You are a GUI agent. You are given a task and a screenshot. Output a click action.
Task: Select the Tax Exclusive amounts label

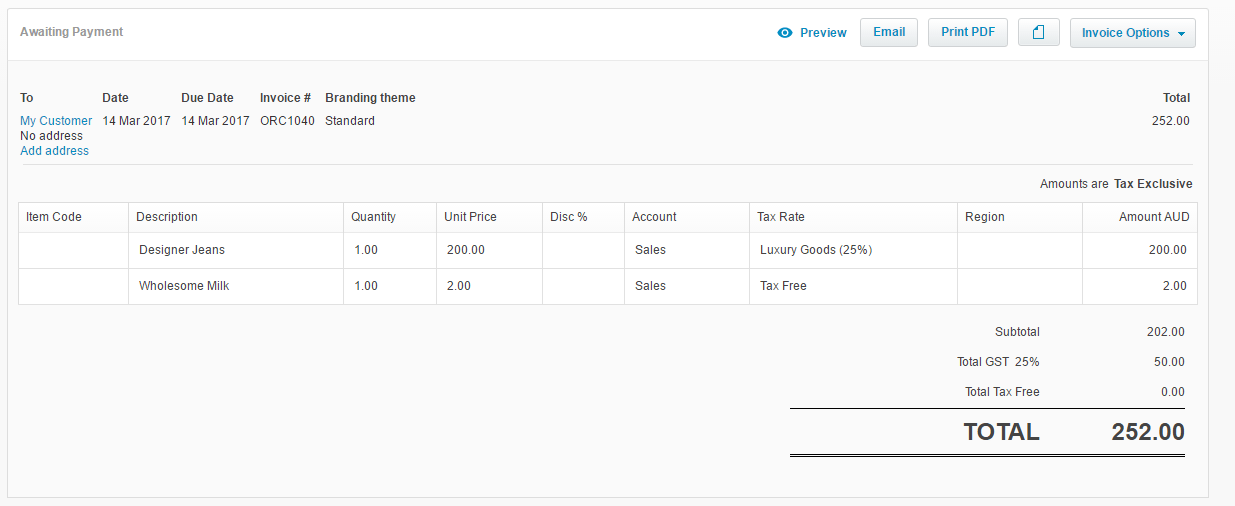1153,184
